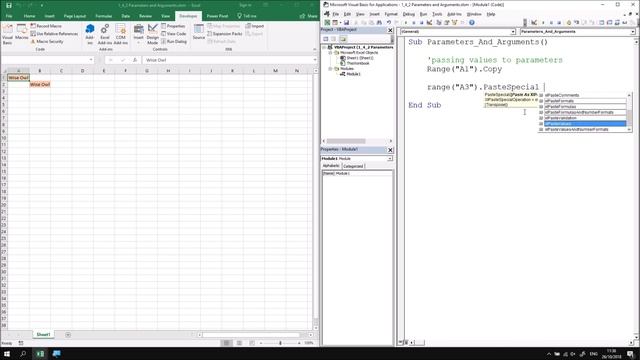The height and width of the screenshot is (360, 640).
Task: Open Module1 dropdown in Properties panel
Action: [390, 158]
